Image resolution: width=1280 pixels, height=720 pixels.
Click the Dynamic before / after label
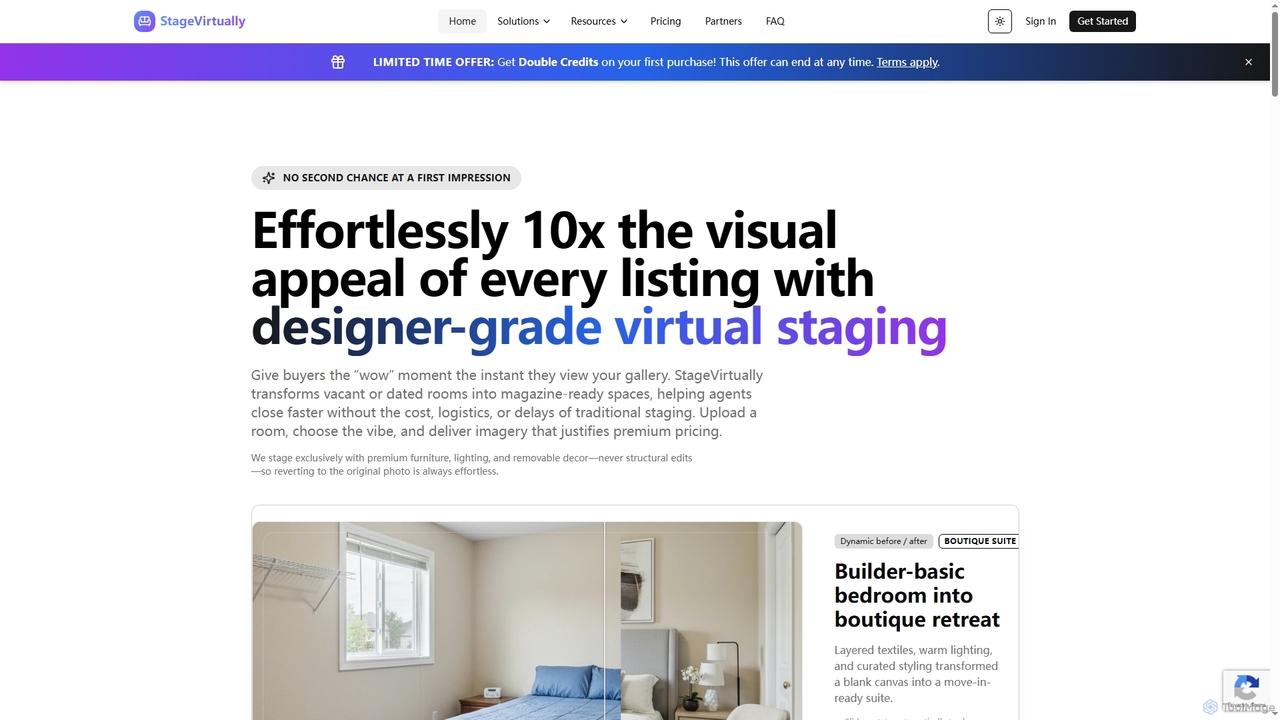point(884,541)
